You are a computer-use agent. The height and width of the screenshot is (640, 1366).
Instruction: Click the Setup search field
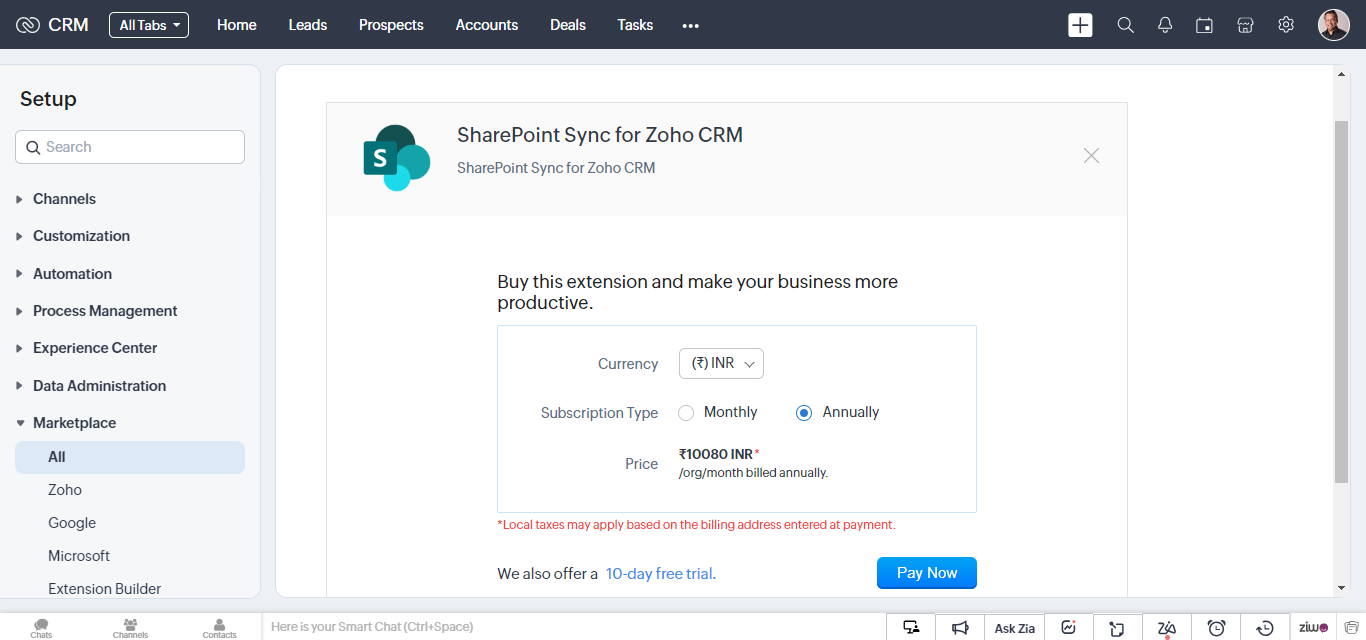(130, 147)
